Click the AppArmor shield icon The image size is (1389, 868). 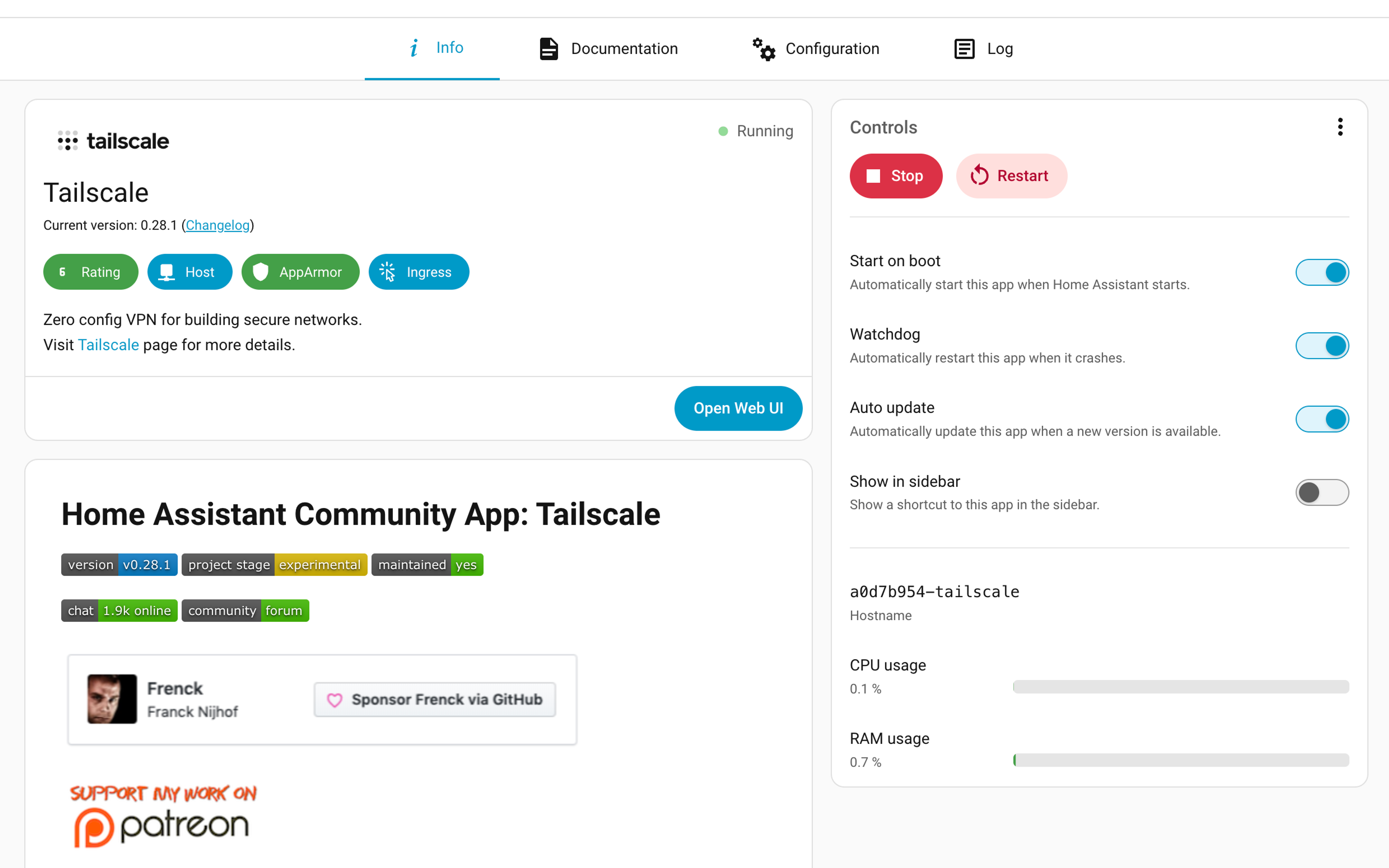click(260, 272)
